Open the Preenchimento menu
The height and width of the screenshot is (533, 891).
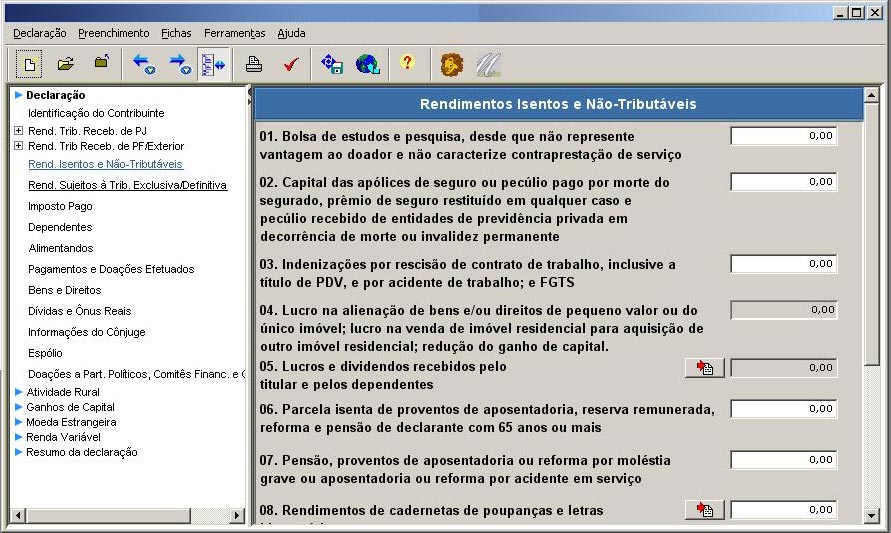114,33
